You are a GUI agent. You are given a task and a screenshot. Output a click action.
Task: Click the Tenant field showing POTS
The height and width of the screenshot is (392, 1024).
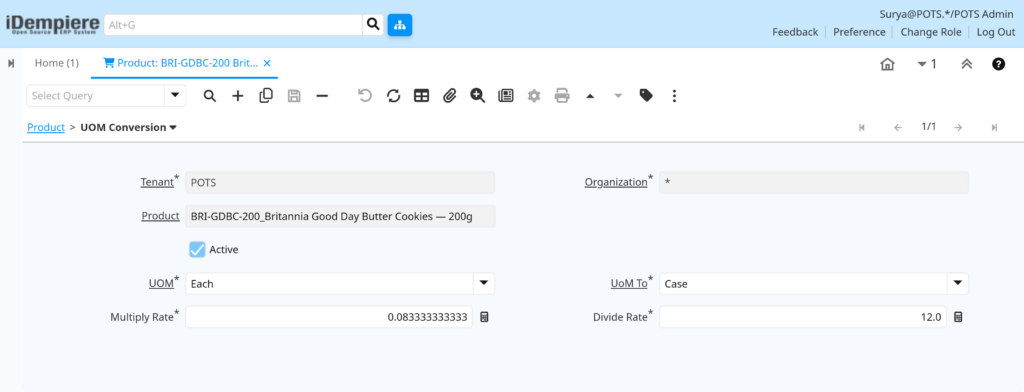coord(340,183)
